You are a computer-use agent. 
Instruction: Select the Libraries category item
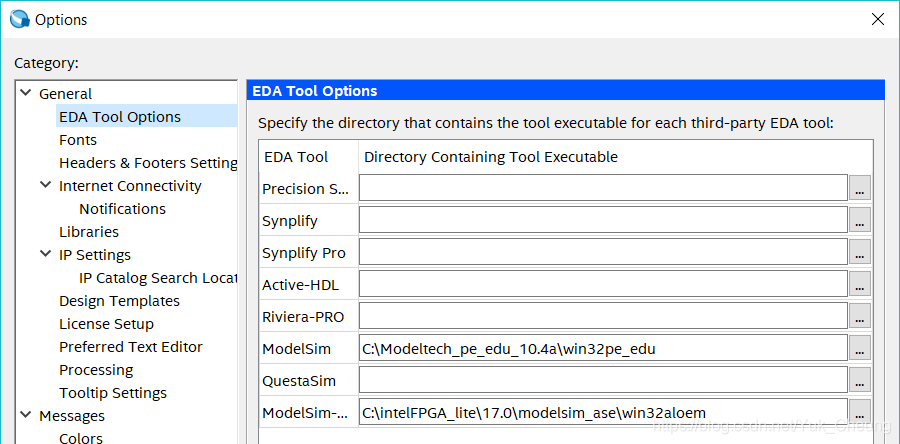[x=89, y=232]
